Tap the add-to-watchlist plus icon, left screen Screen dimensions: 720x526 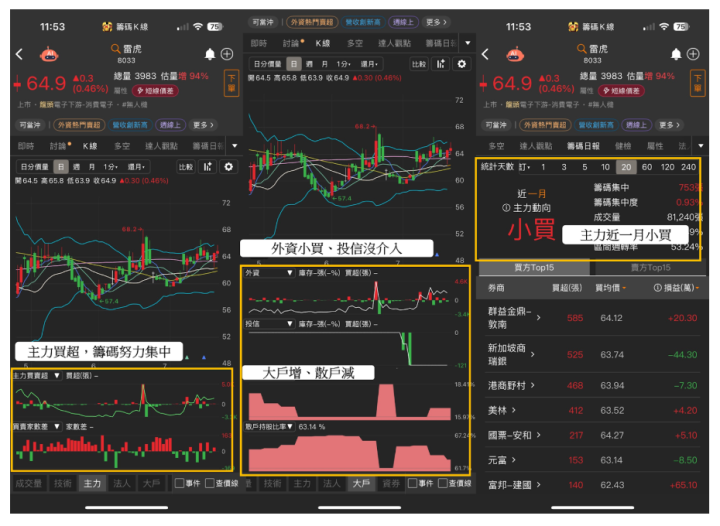[x=227, y=54]
